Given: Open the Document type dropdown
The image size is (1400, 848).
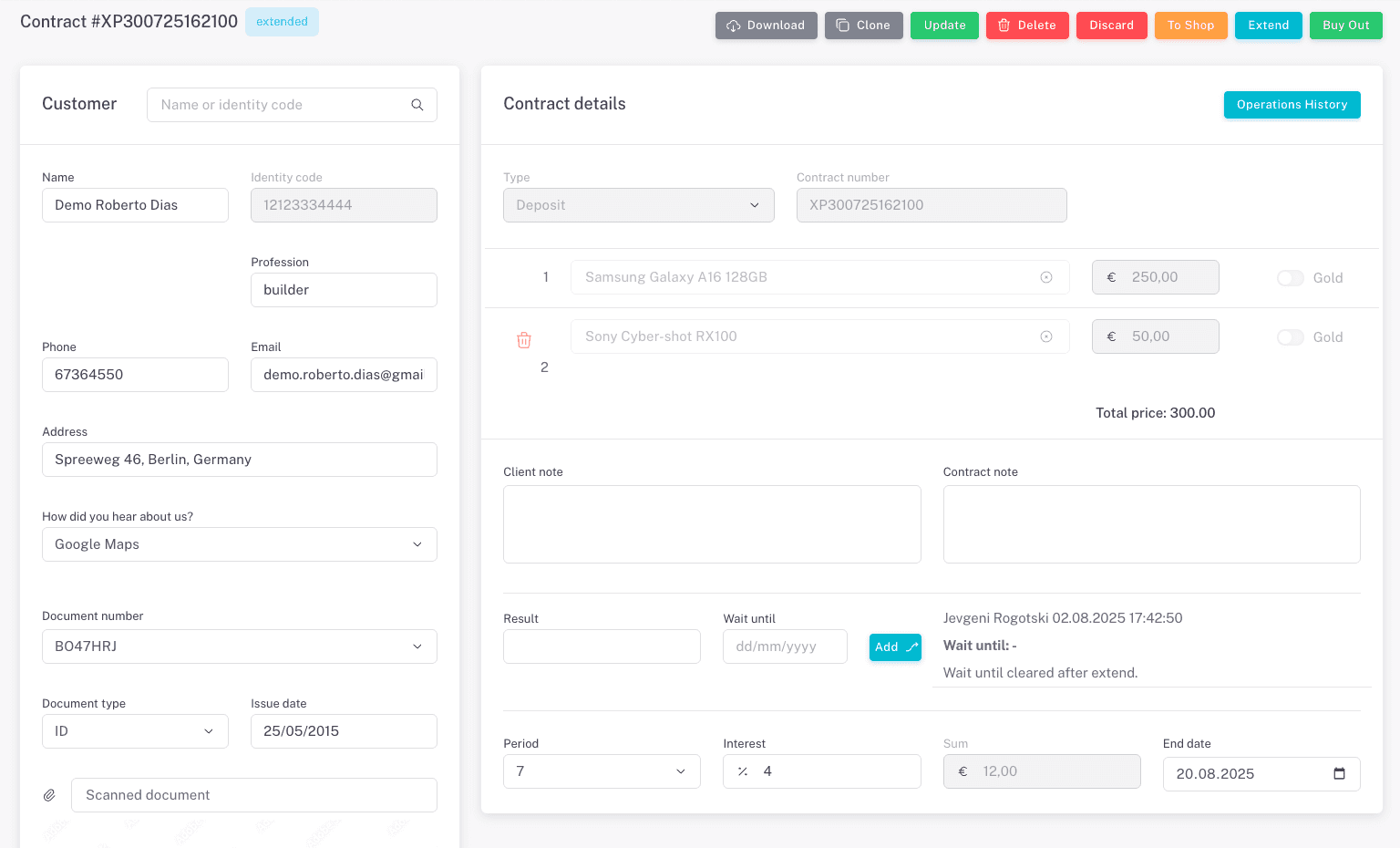Looking at the screenshot, I should pos(135,731).
